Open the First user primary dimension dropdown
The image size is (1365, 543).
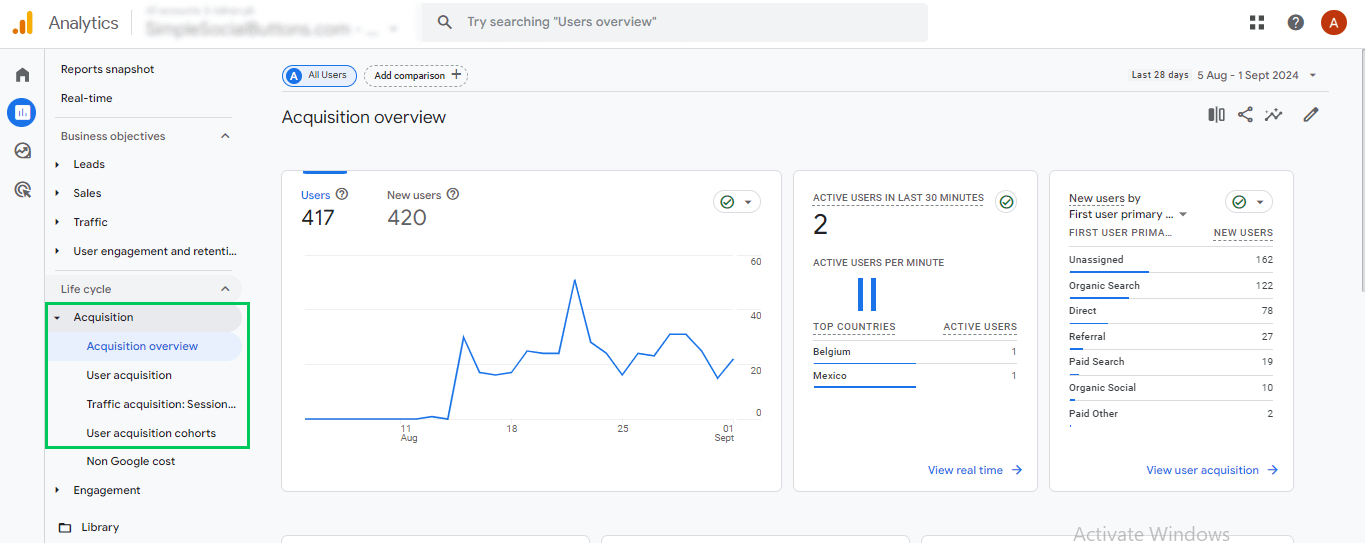pyautogui.click(x=1127, y=214)
